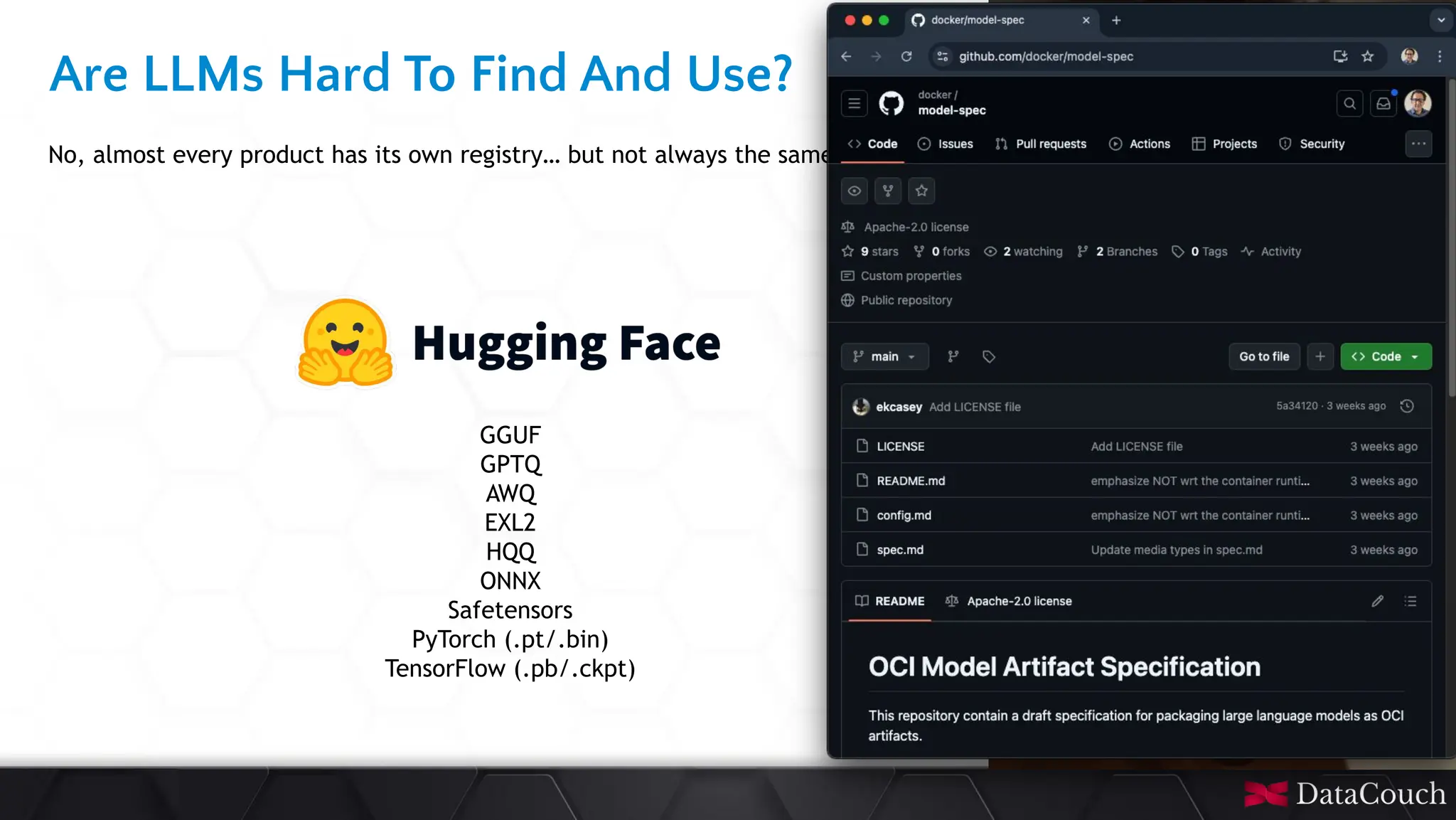Image resolution: width=1456 pixels, height=820 pixels.
Task: Toggle watch via the eye button
Action: coord(855,191)
